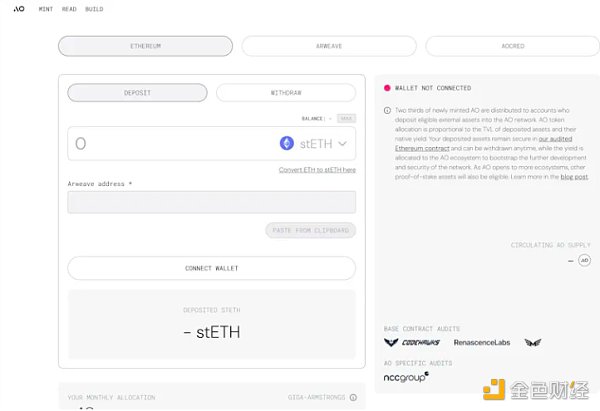Click the ncc group audit logo

click(x=406, y=377)
